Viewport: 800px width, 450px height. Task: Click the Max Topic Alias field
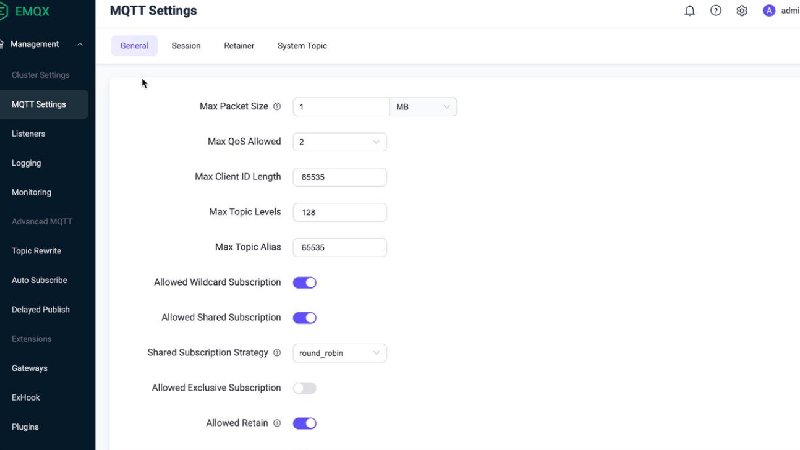pyautogui.click(x=339, y=247)
